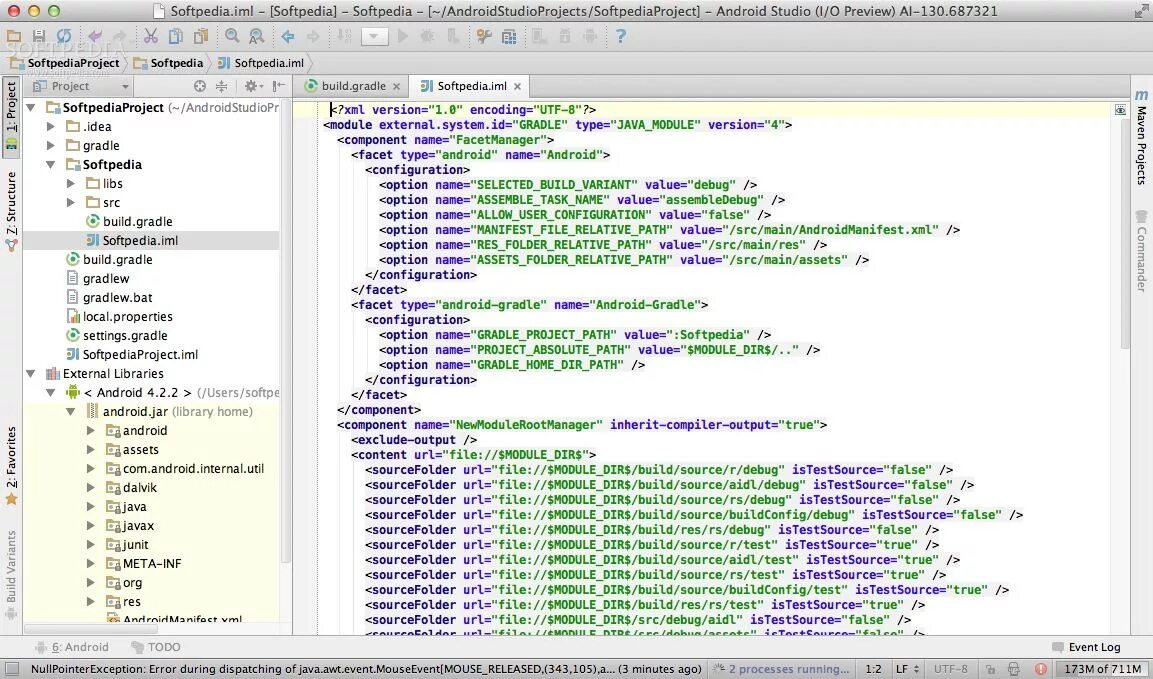Select settings.gradle file

tap(116, 335)
